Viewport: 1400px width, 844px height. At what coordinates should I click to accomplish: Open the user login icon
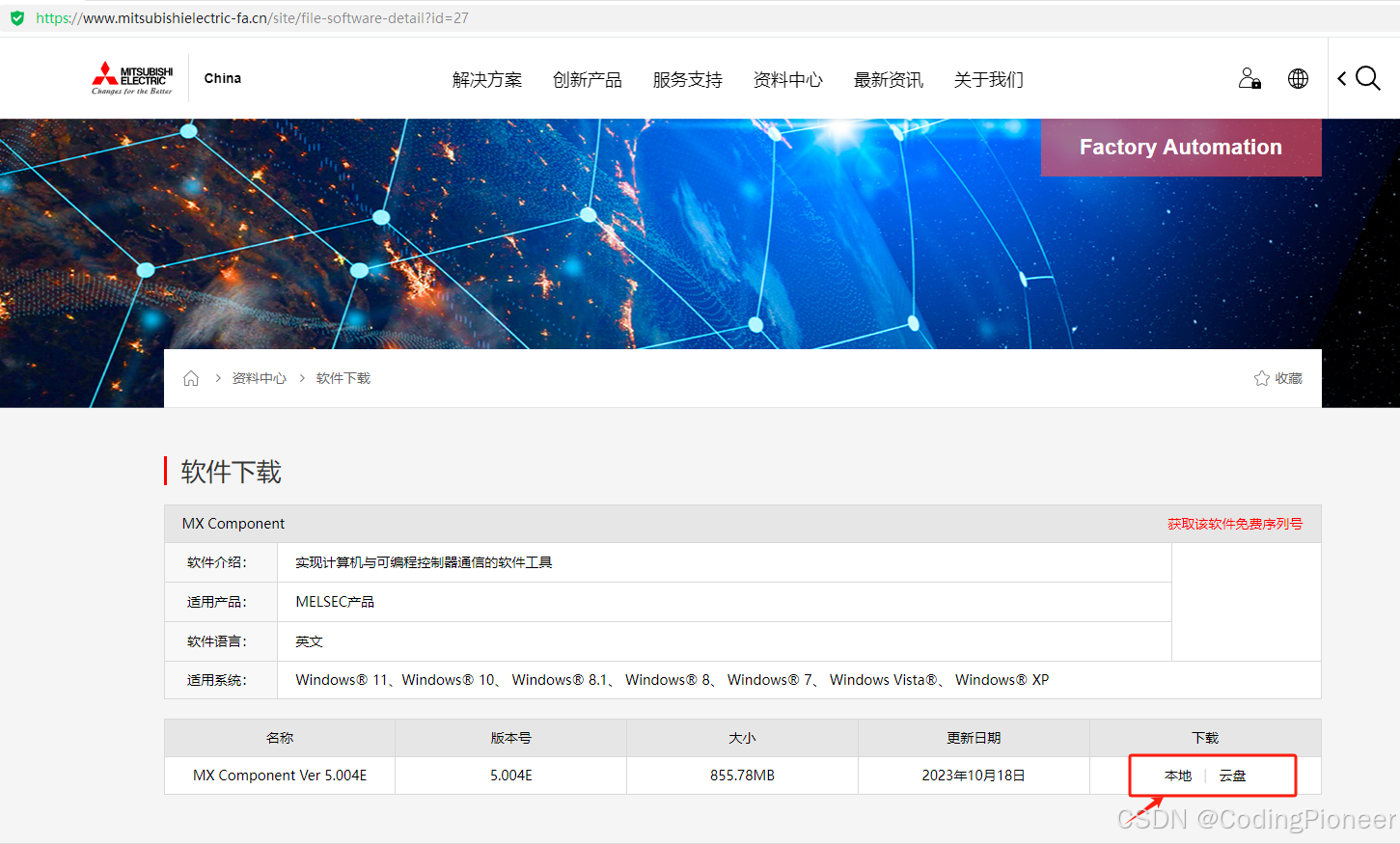tap(1249, 78)
